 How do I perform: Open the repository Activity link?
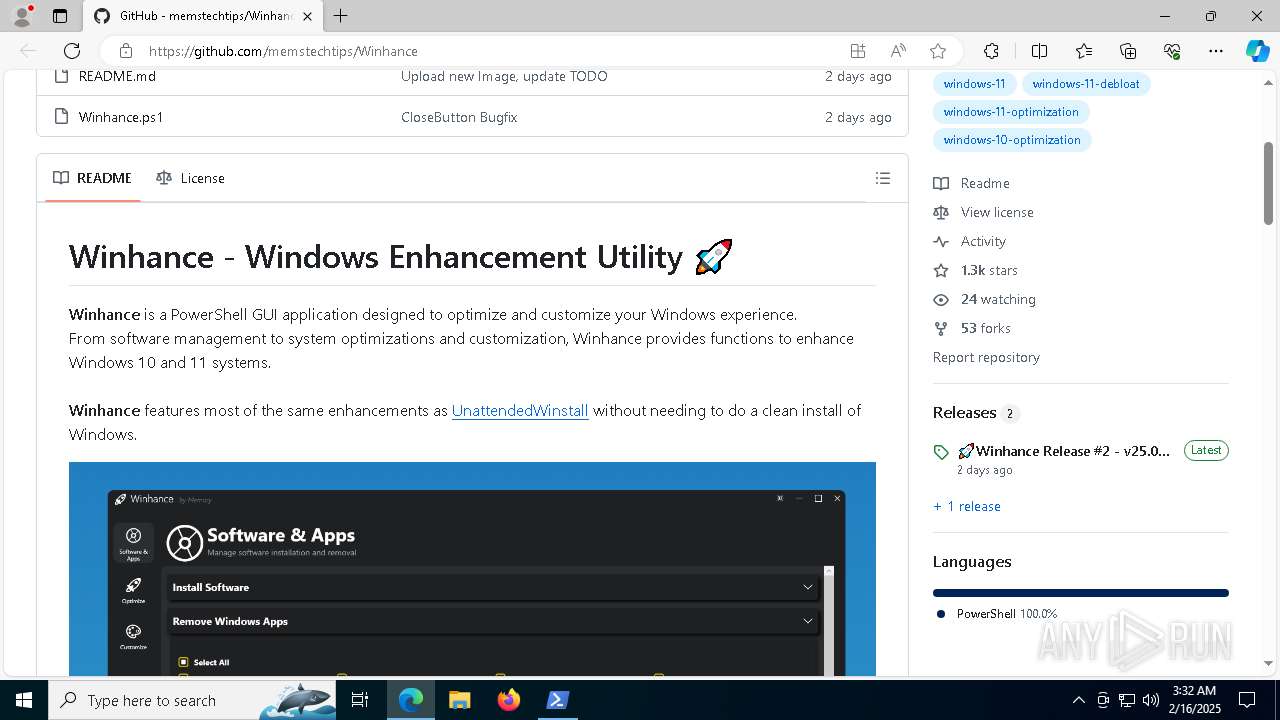pyautogui.click(x=970, y=241)
